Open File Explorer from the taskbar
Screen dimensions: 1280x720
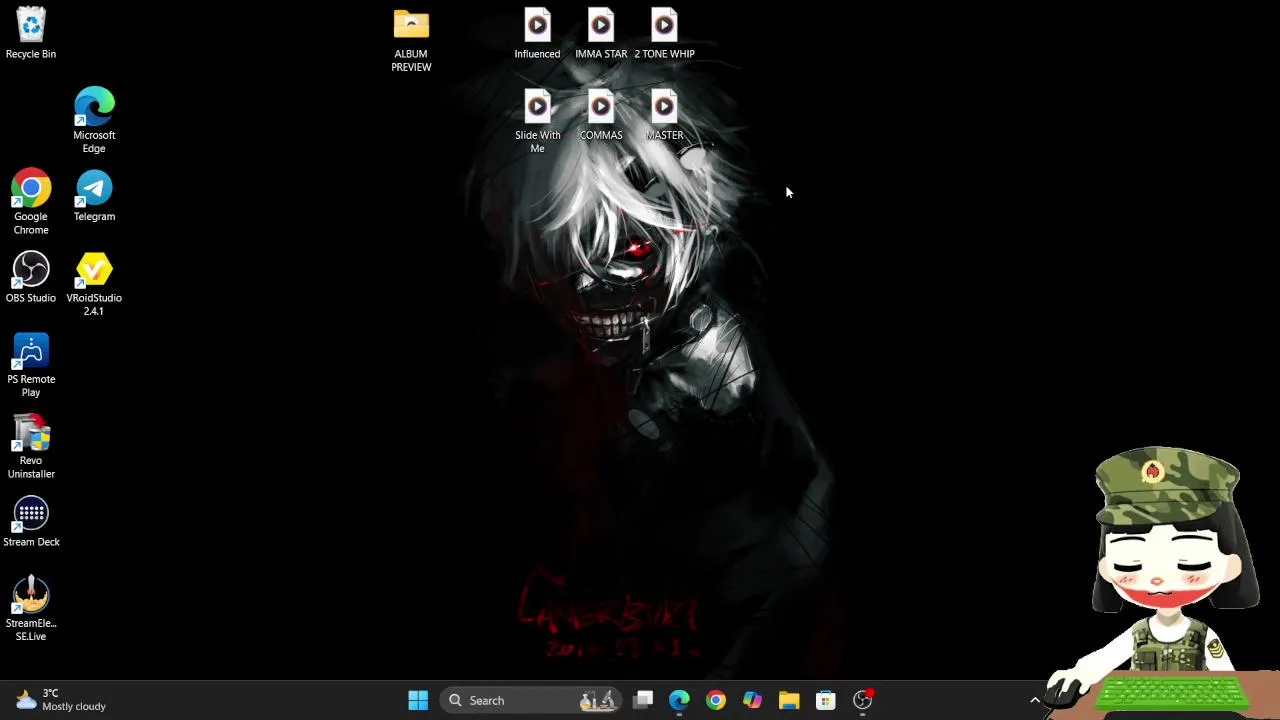789,700
